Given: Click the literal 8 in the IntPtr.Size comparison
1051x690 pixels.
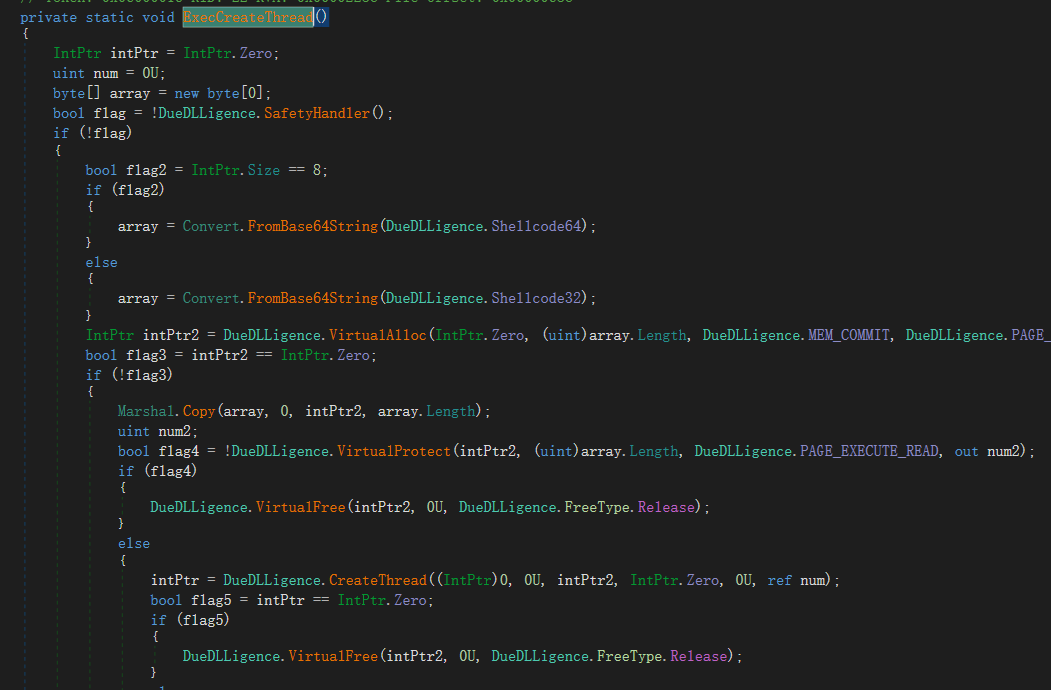Looking at the screenshot, I should [x=316, y=170].
